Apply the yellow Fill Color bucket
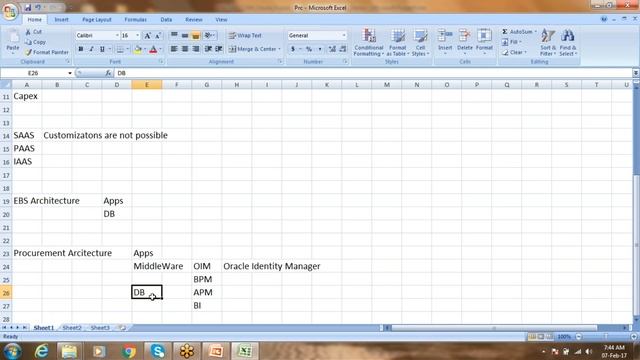The height and width of the screenshot is (360, 640). [x=138, y=49]
